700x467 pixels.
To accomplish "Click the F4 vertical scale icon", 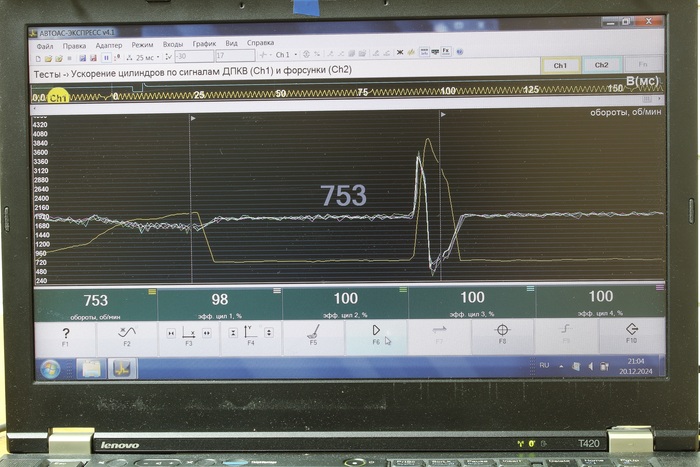I will pyautogui.click(x=250, y=333).
